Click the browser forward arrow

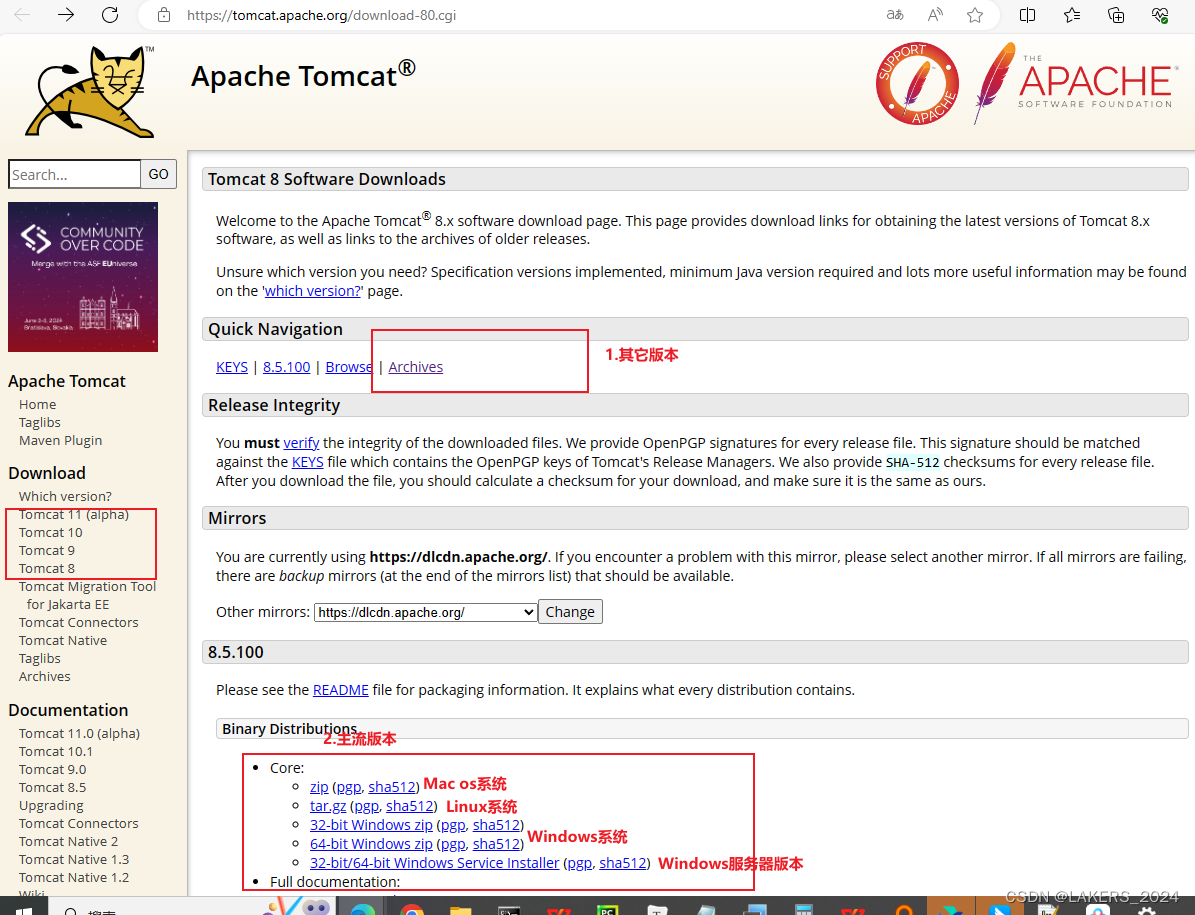(66, 15)
